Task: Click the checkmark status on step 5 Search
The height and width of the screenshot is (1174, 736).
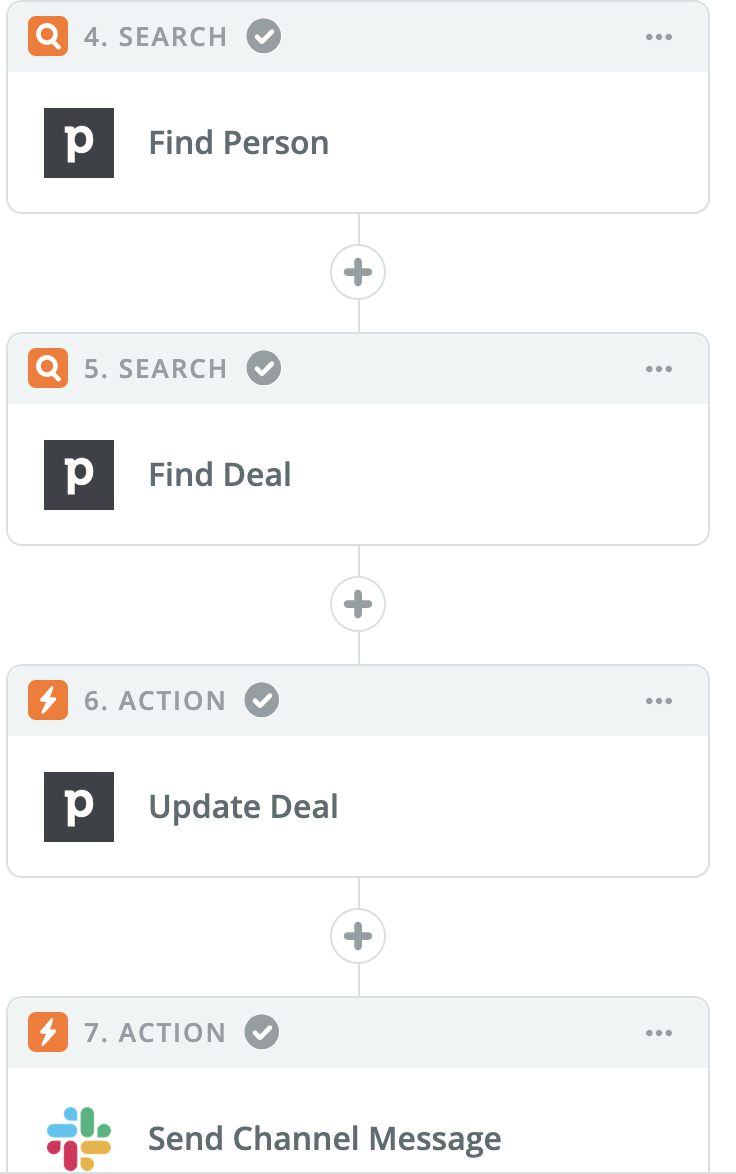Action: 264,368
